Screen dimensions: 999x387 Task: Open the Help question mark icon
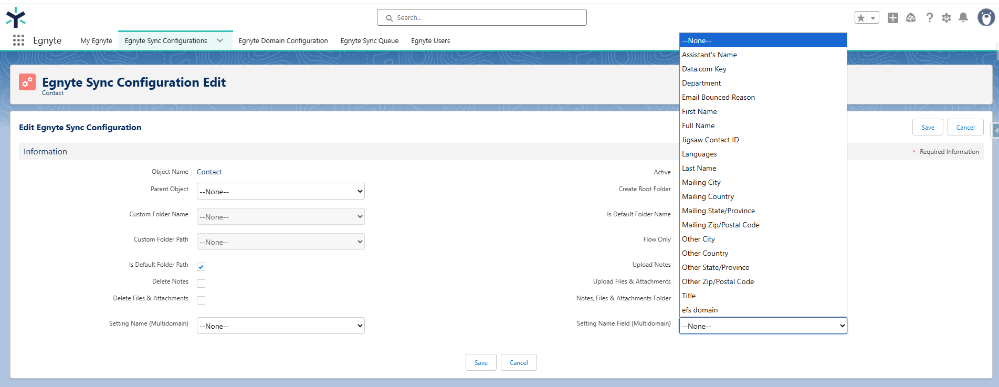(930, 18)
